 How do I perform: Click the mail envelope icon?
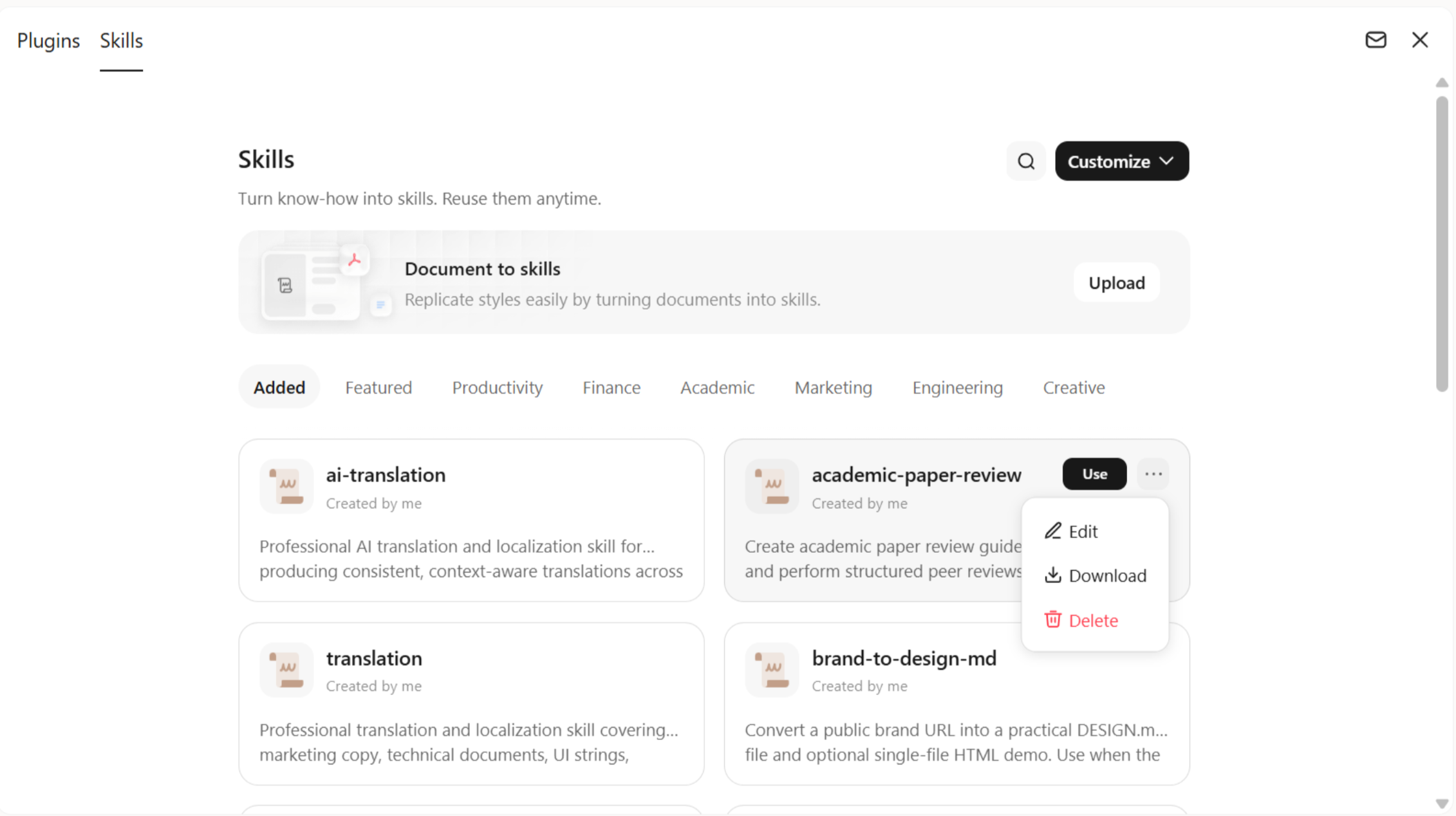(x=1376, y=40)
